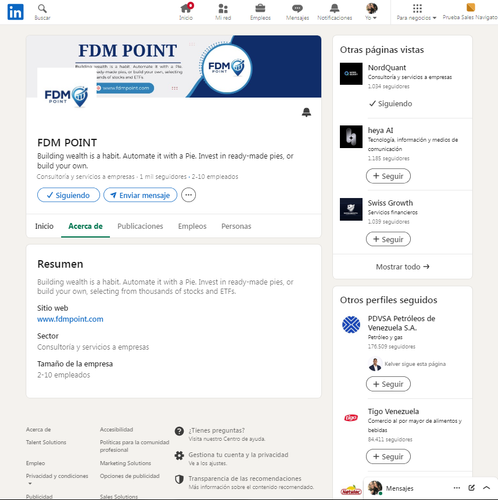Click the settings gear icon in footer

tap(179, 455)
